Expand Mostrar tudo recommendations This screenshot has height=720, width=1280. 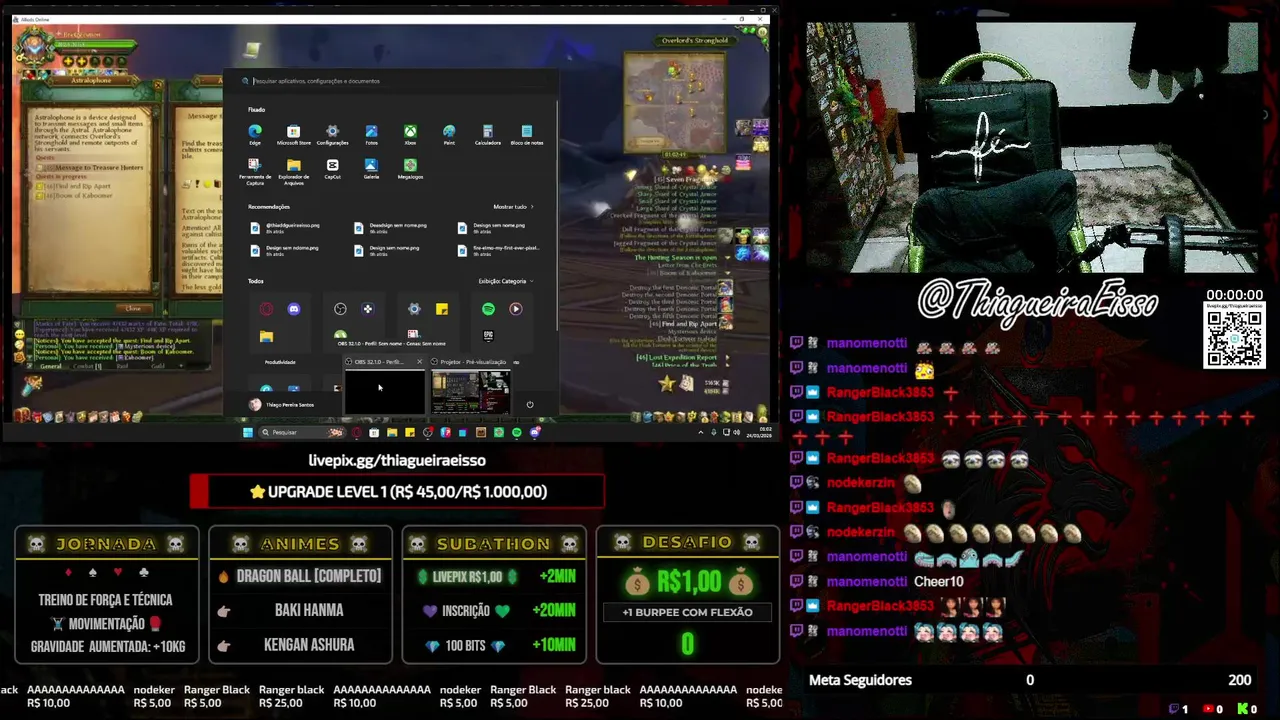coord(513,207)
